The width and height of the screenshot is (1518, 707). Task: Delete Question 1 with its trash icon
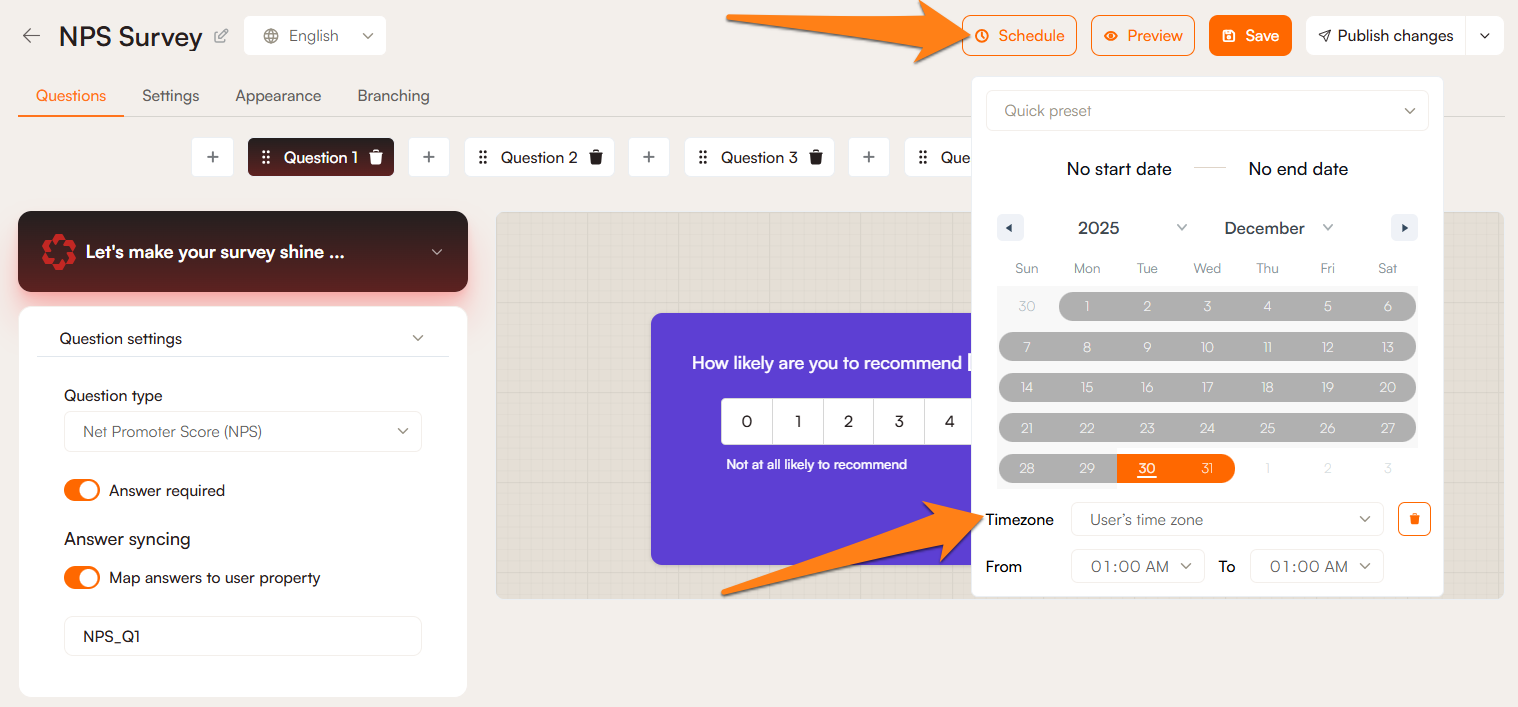coord(376,157)
